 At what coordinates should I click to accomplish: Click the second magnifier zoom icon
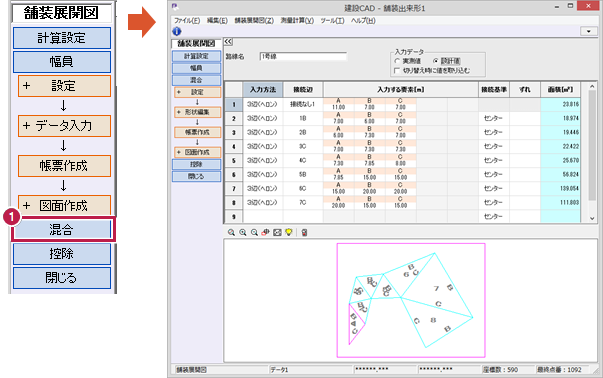click(243, 232)
